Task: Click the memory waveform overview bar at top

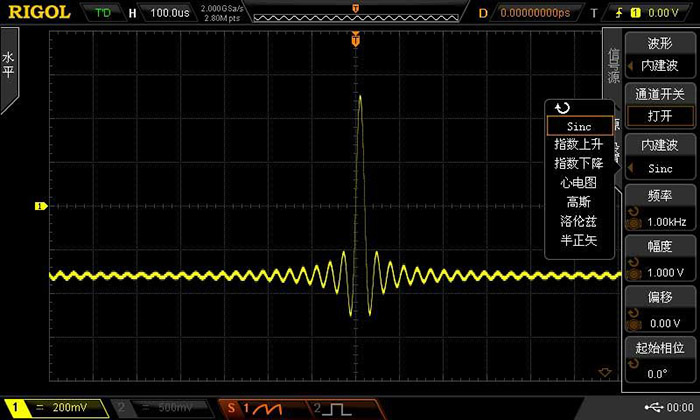Action: [x=356, y=13]
